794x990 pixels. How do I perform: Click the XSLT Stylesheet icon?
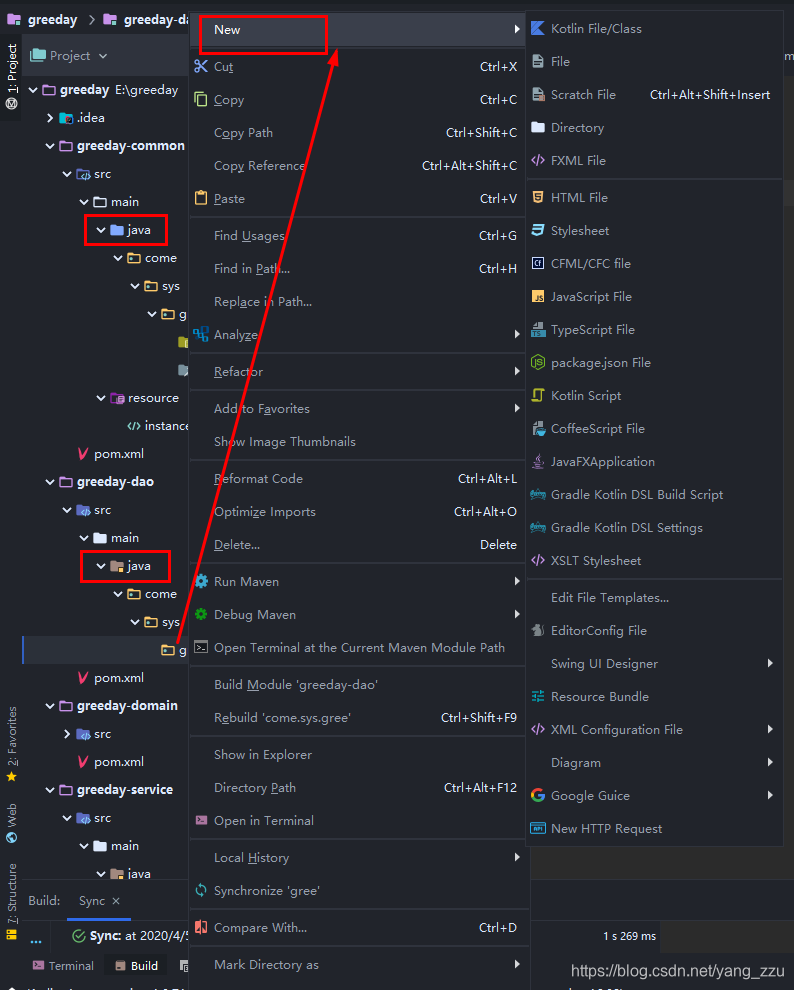[538, 561]
